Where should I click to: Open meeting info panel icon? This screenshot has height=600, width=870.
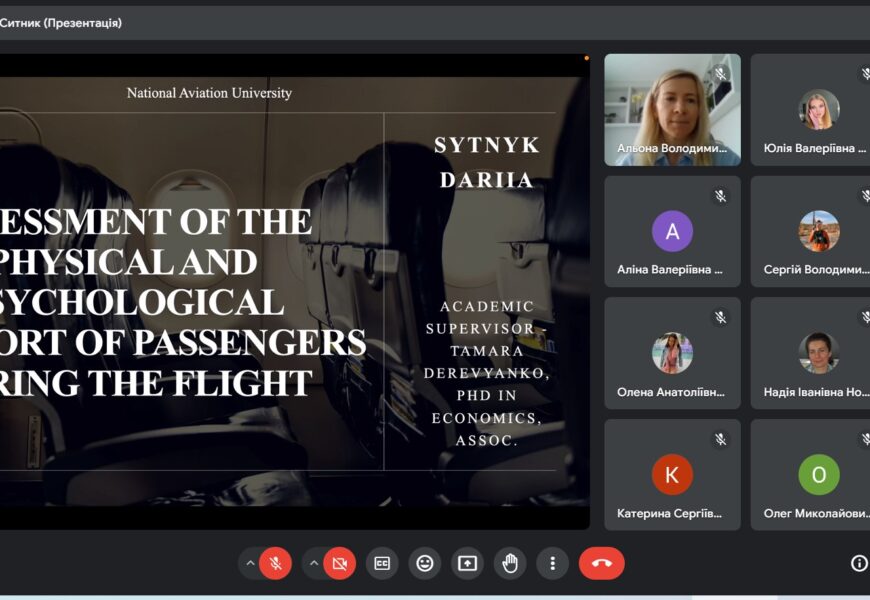click(858, 564)
